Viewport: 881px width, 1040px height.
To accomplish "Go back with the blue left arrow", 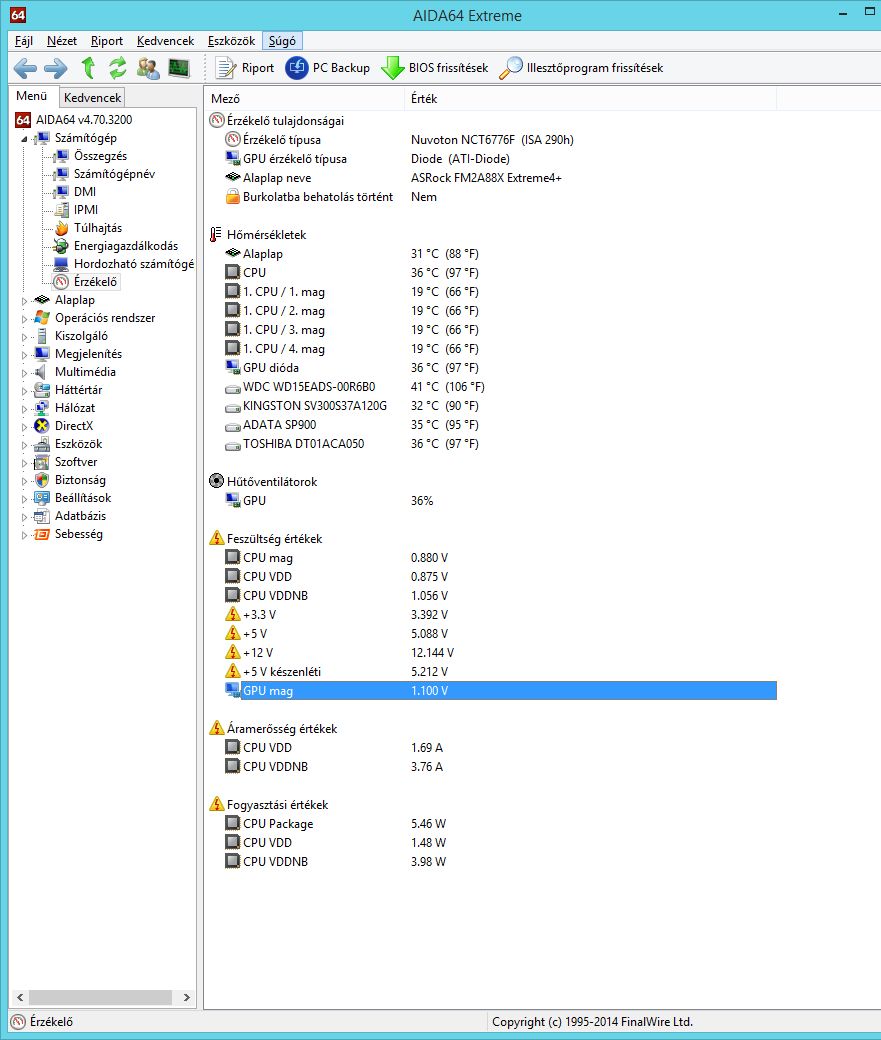I will pyautogui.click(x=25, y=68).
